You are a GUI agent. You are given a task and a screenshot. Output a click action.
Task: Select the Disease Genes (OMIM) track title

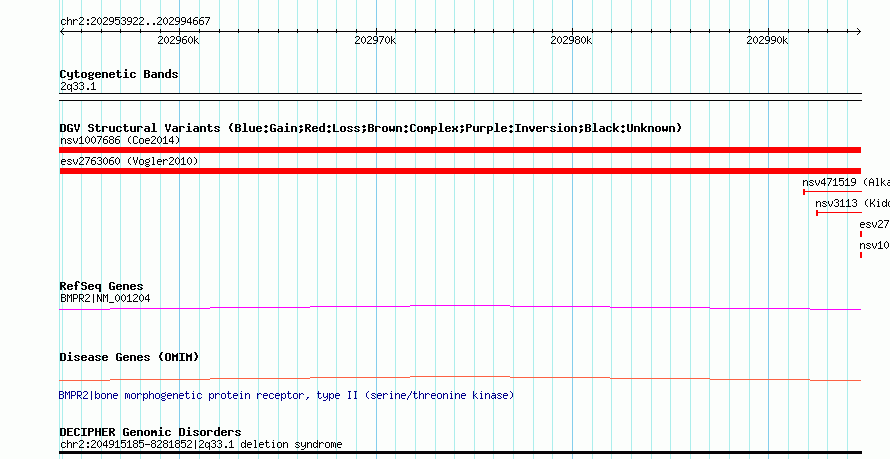(129, 357)
